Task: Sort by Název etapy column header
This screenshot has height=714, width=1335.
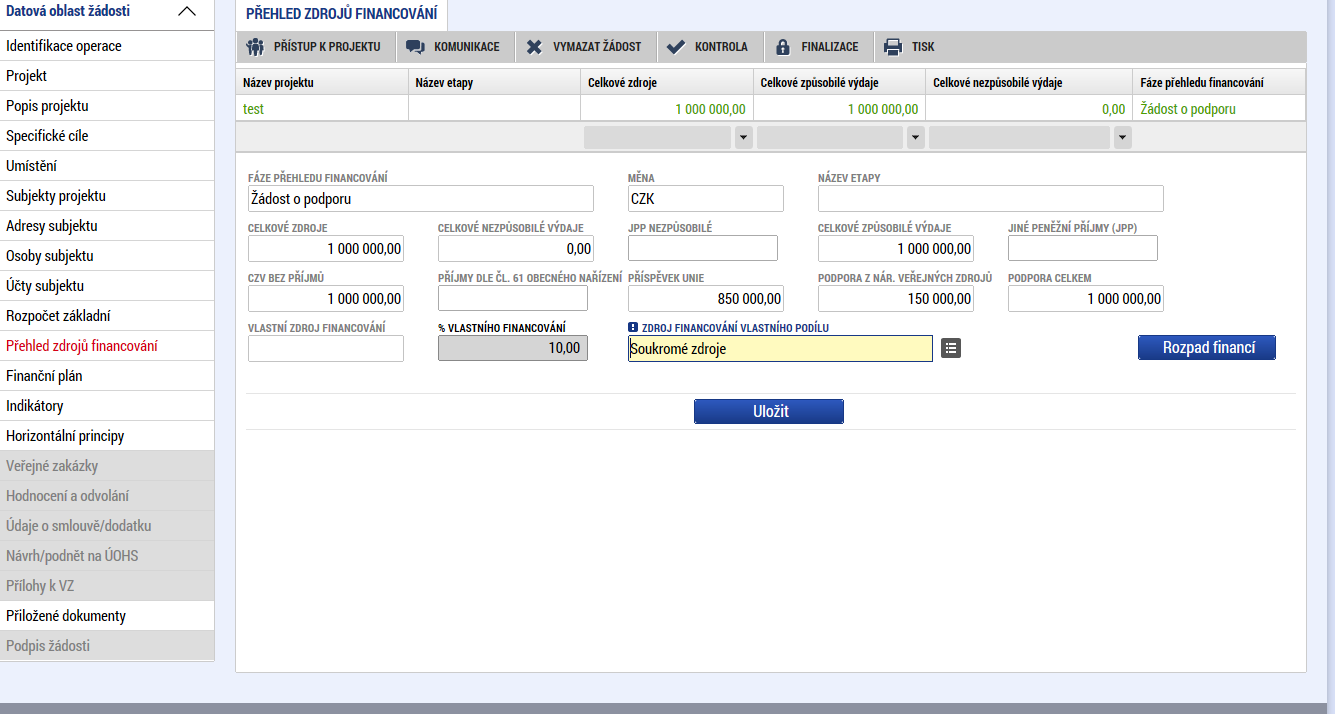Action: (494, 82)
